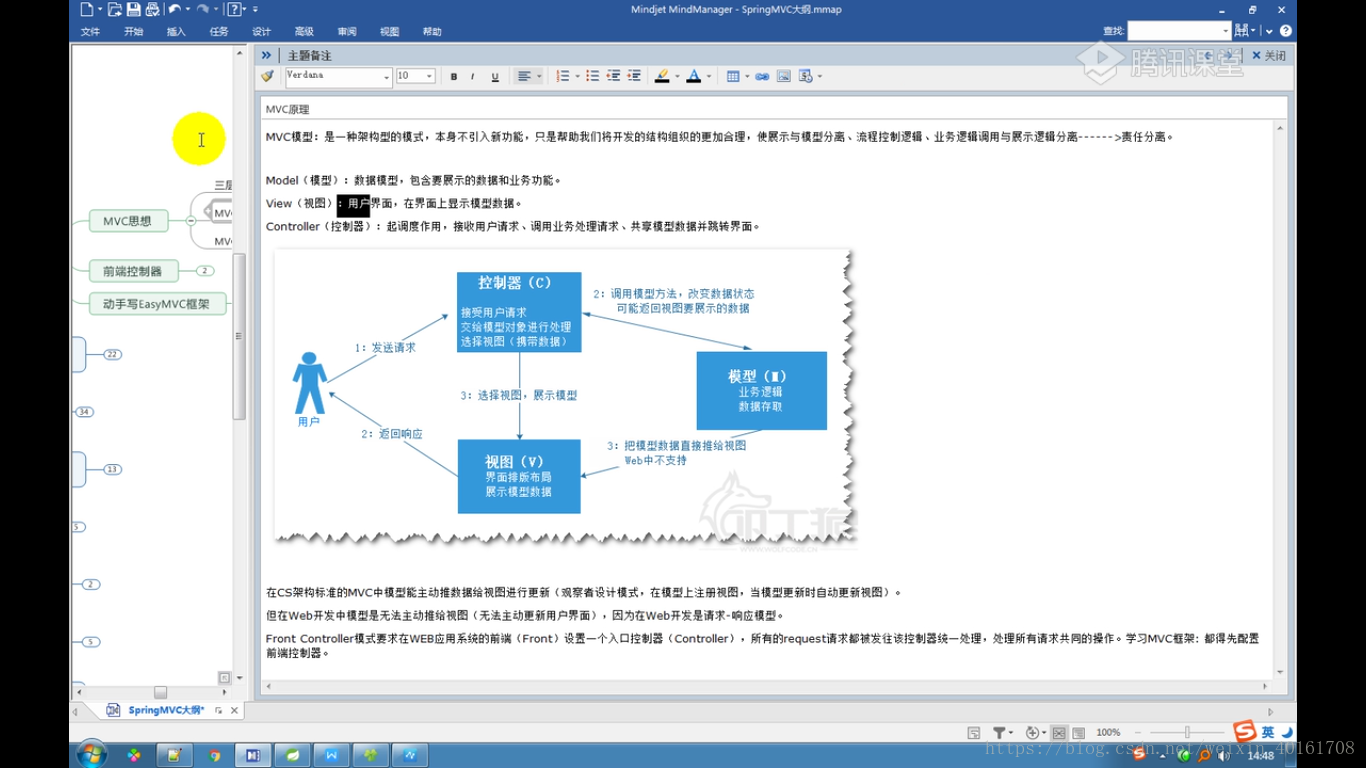Open the 任务 ribbon tab
The image size is (1366, 768).
pos(219,32)
